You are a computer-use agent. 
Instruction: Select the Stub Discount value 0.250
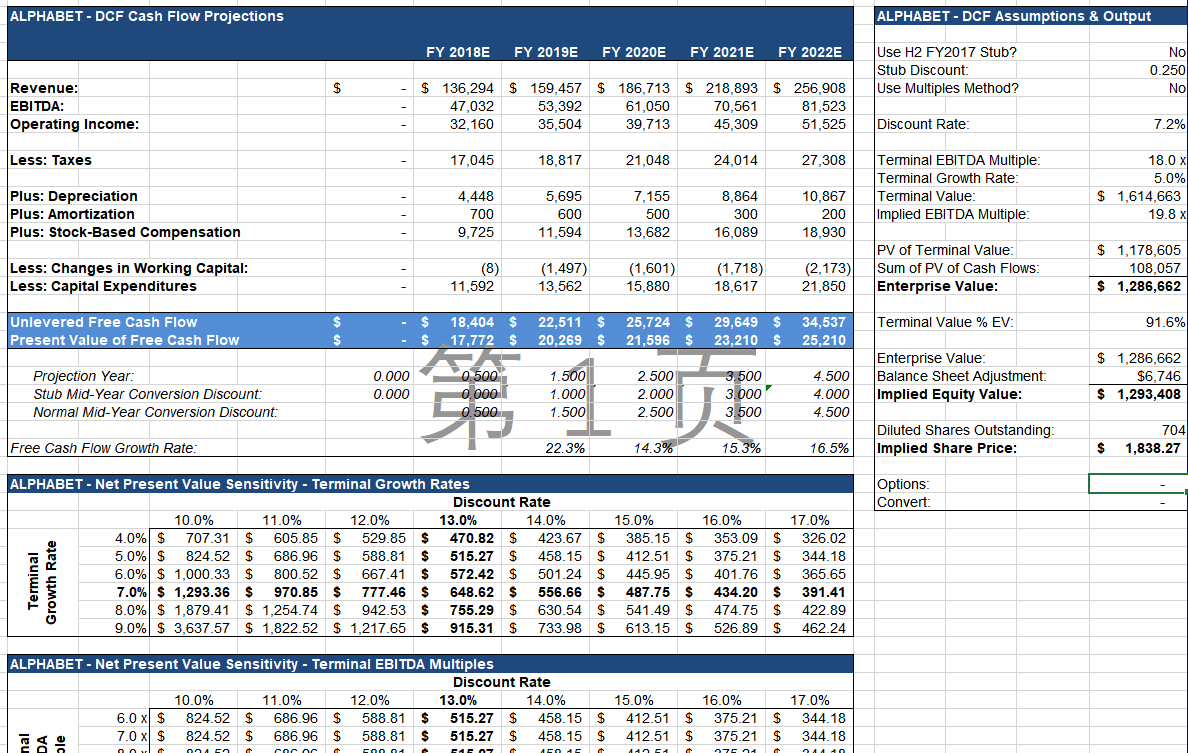[1167, 70]
